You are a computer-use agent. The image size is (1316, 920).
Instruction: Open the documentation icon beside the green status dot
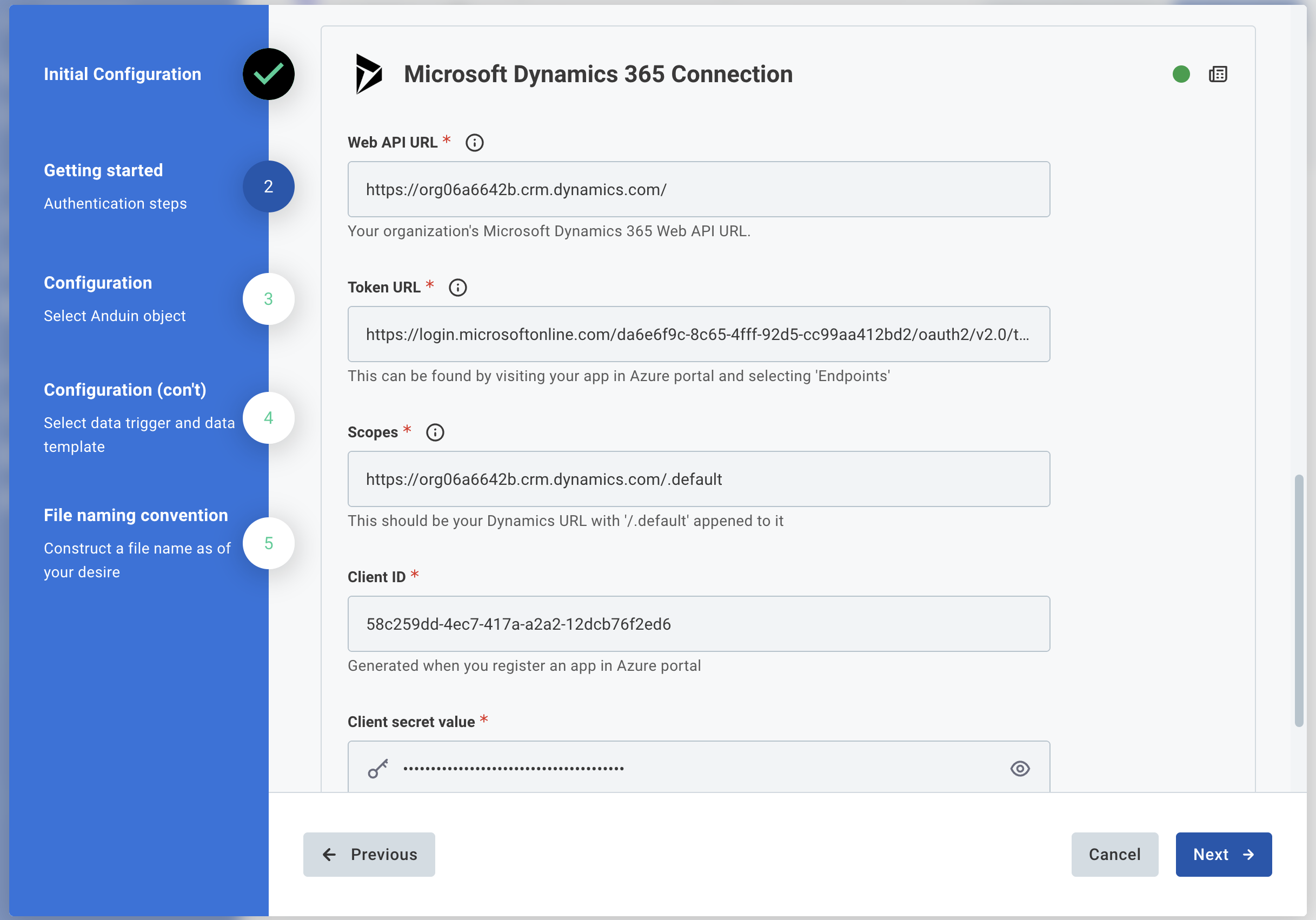[1218, 75]
